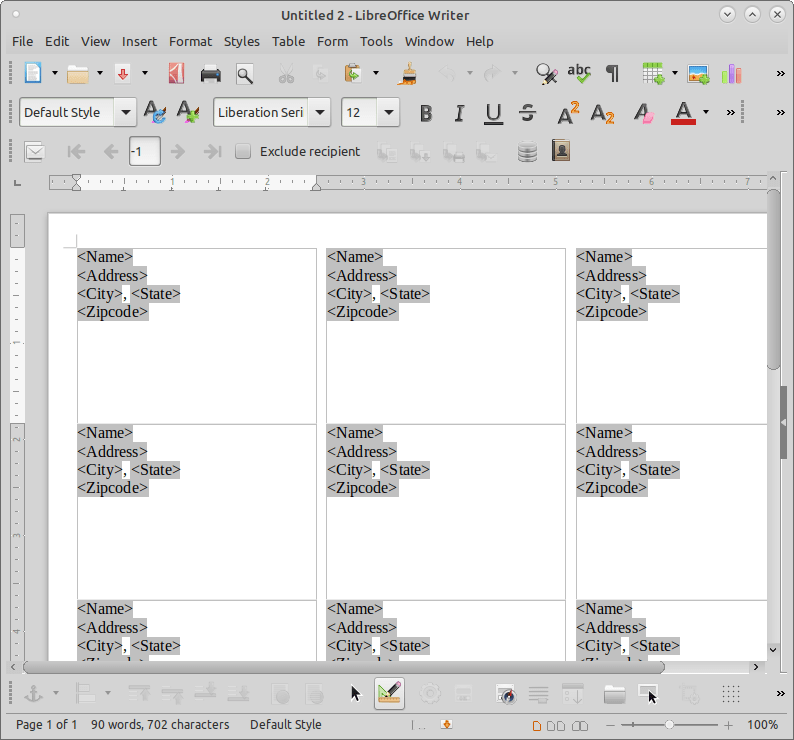Click the Paste icon
Viewport: 794px width, 740px height.
(x=353, y=74)
